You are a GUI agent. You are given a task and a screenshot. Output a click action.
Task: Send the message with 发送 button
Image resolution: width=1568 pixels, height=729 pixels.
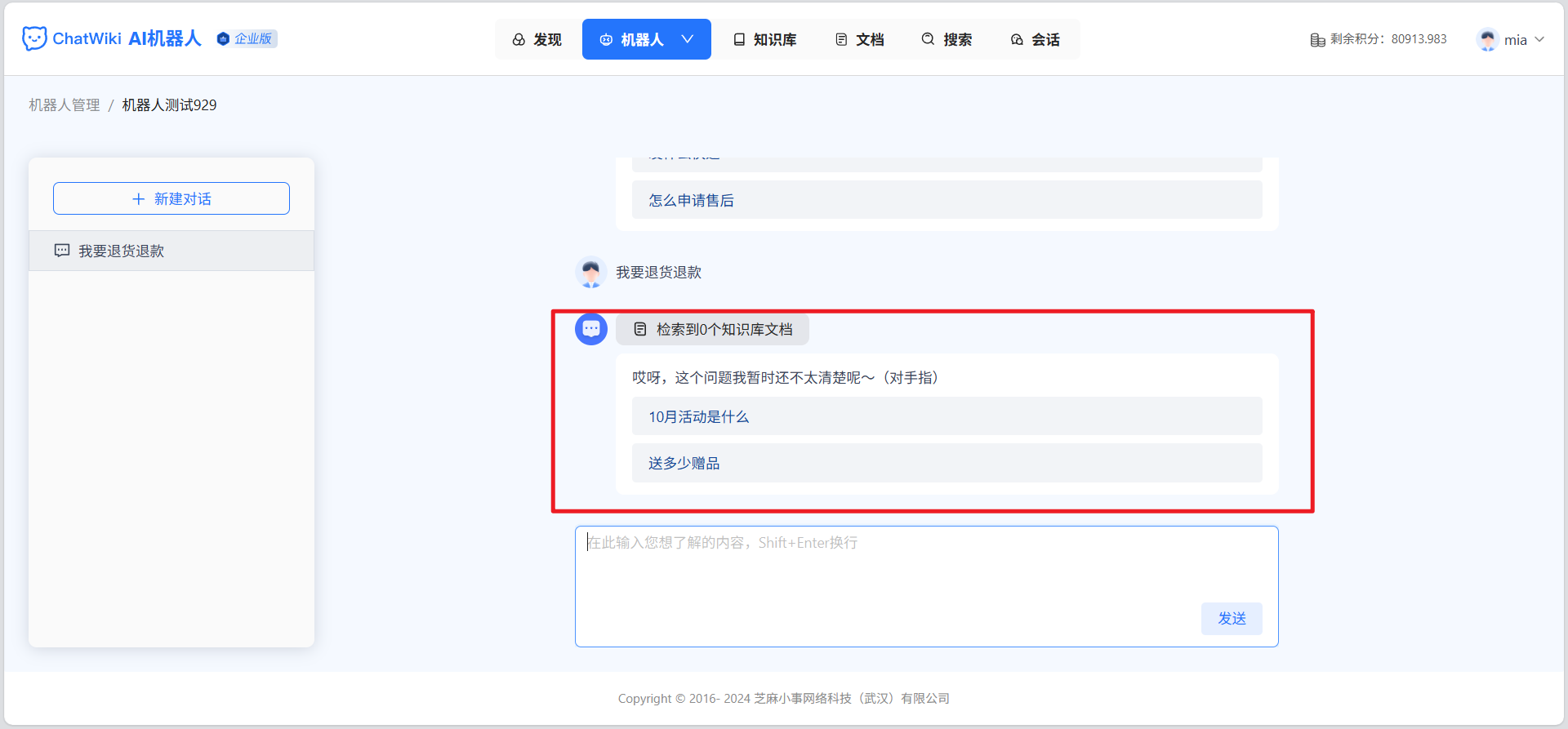(x=1232, y=619)
